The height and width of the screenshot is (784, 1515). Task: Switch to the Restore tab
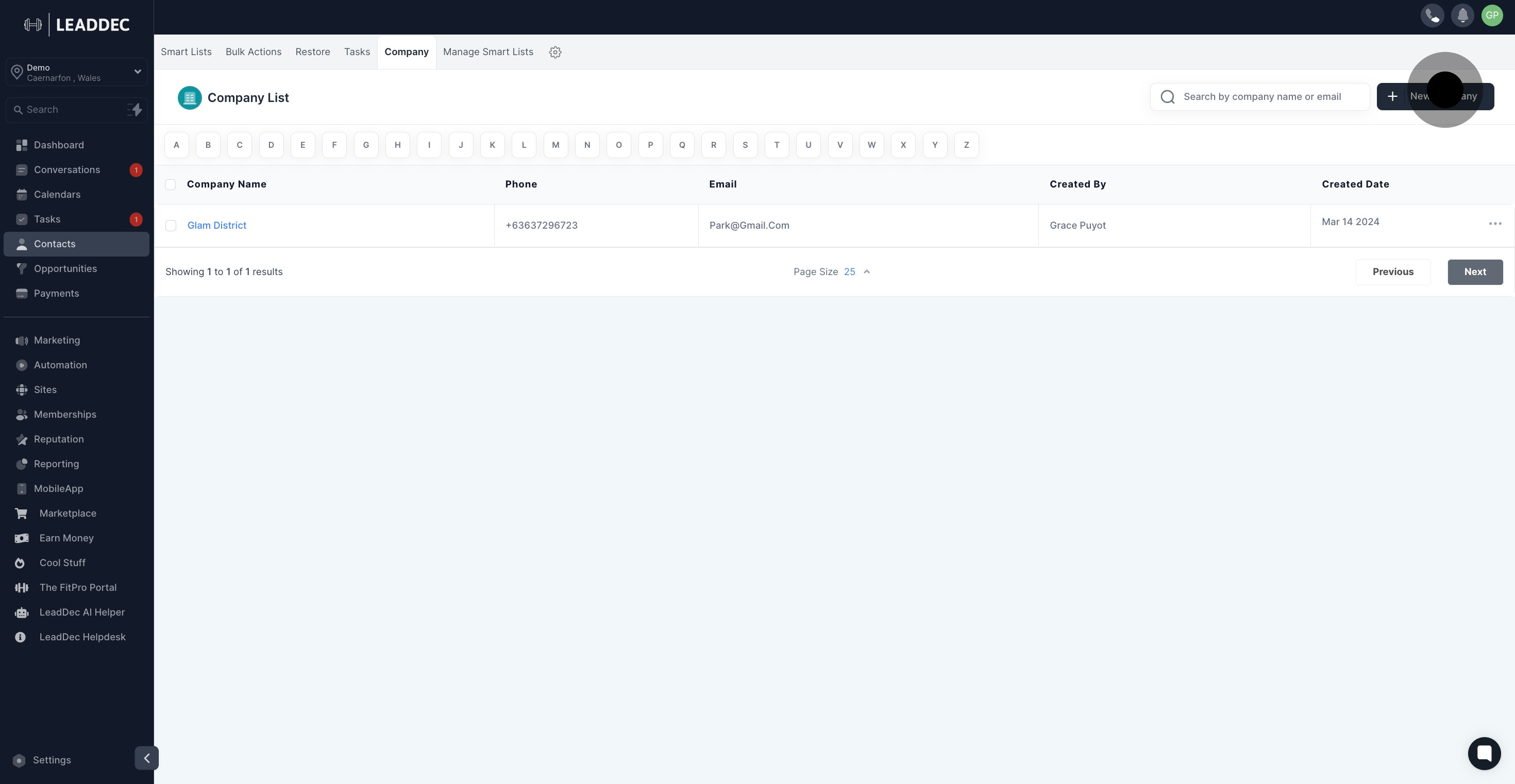tap(312, 52)
